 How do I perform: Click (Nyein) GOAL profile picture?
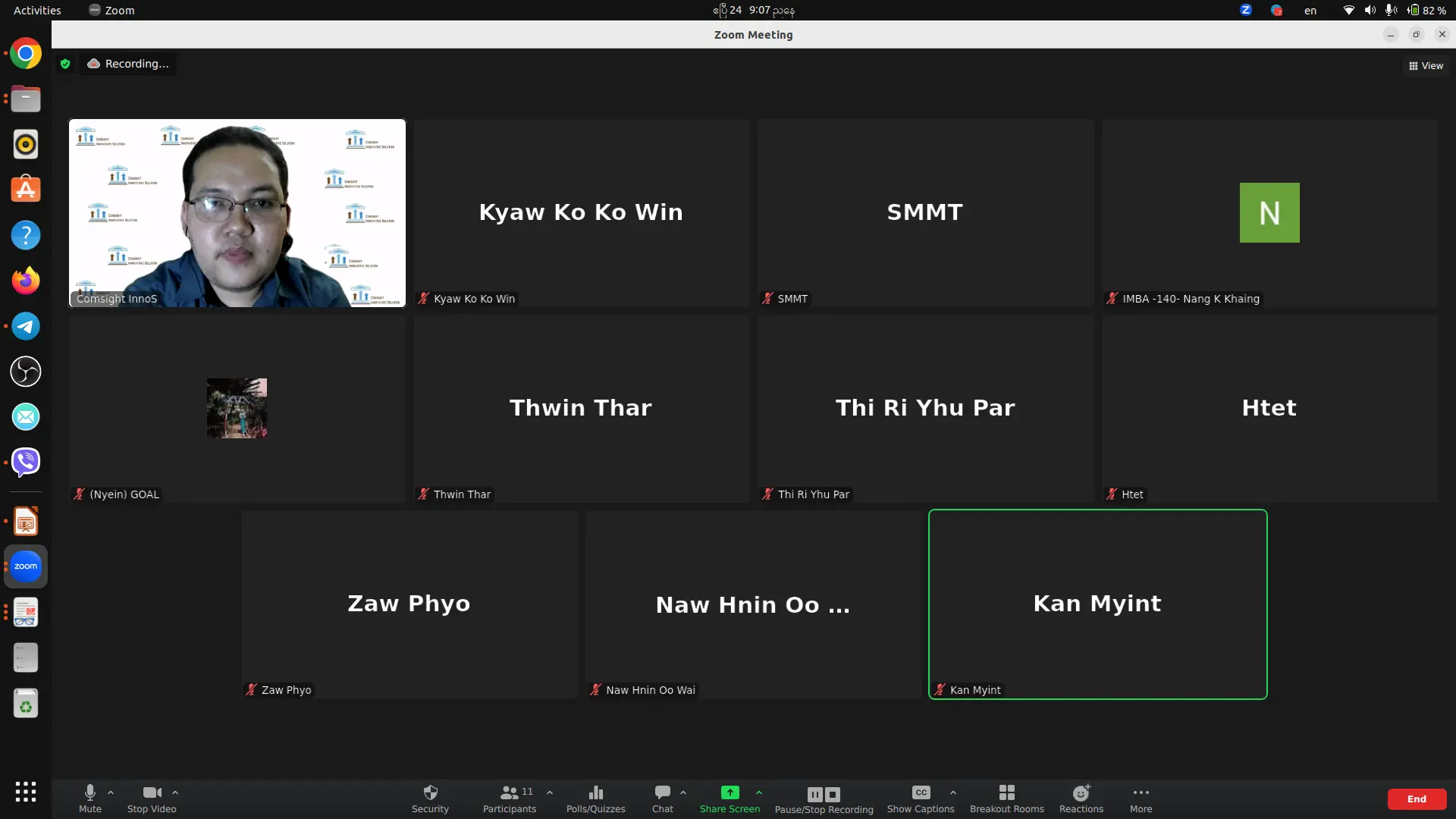click(237, 408)
